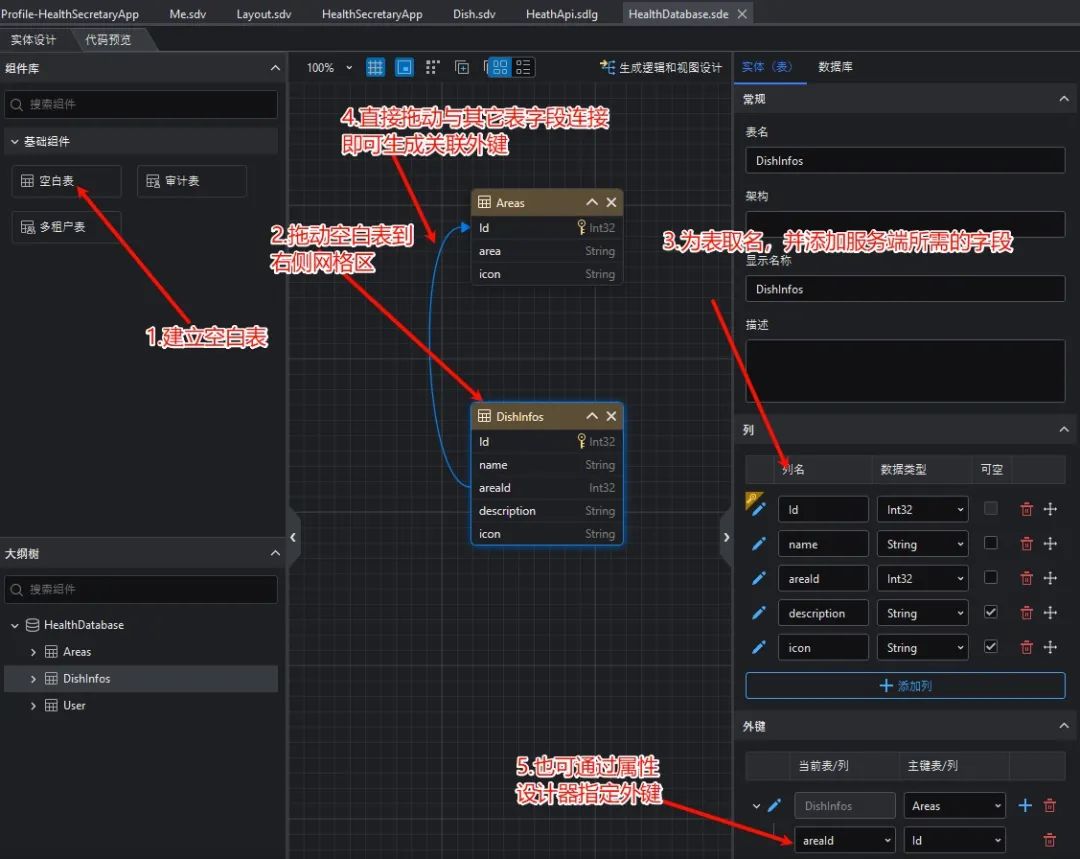The width and height of the screenshot is (1080, 859).
Task: Edit the icon column pencil icon
Action: [758, 648]
